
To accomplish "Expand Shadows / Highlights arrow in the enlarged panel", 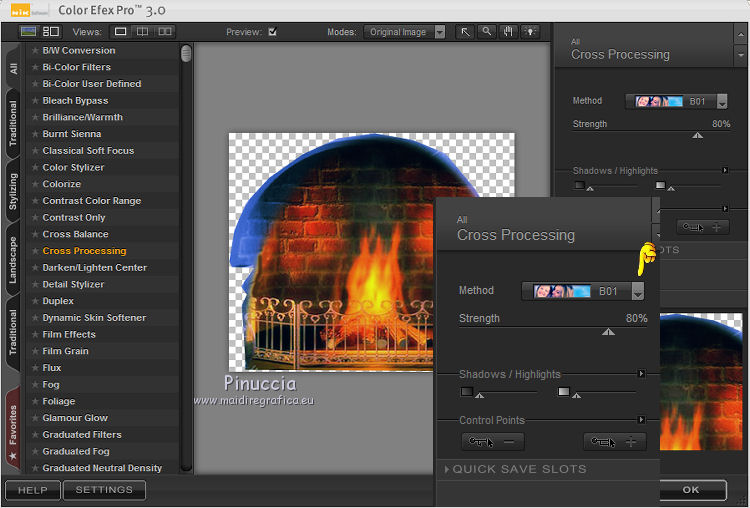I will (641, 374).
